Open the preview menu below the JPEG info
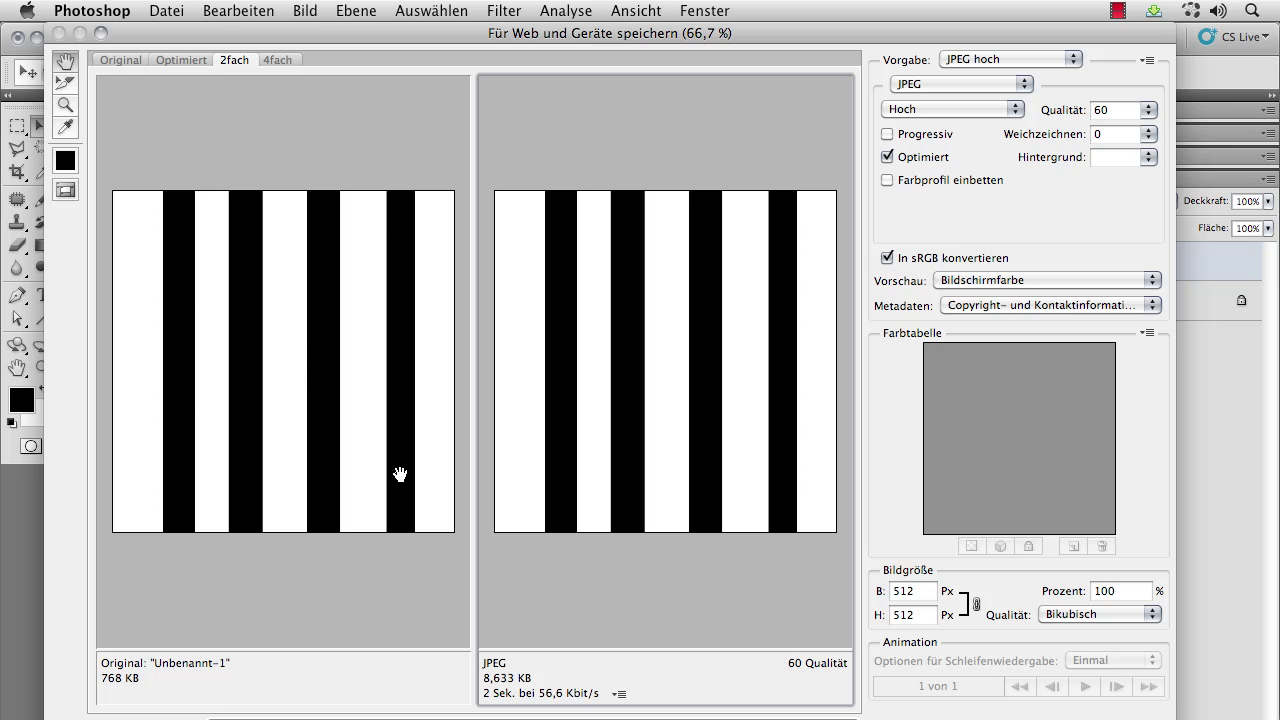This screenshot has width=1280, height=720. (619, 694)
